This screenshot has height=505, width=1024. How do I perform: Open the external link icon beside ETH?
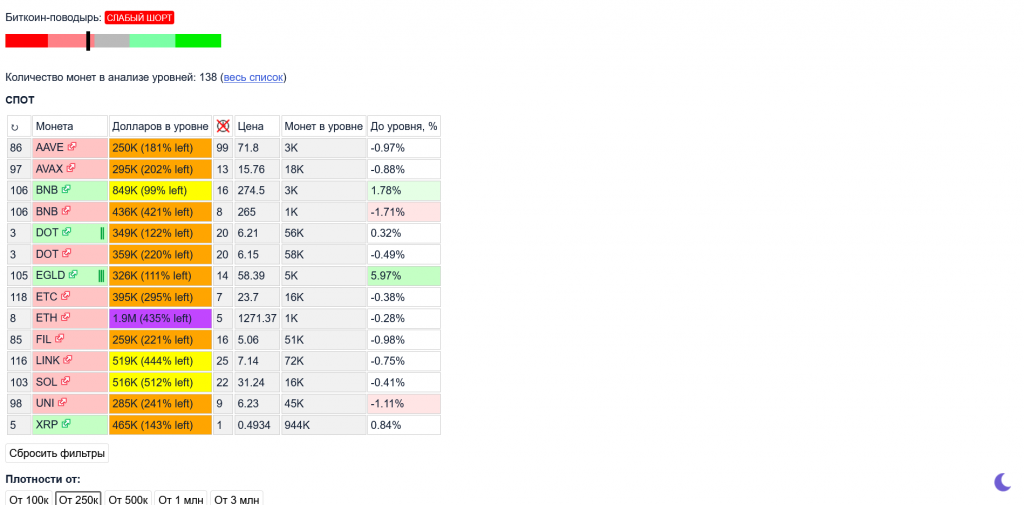66,317
